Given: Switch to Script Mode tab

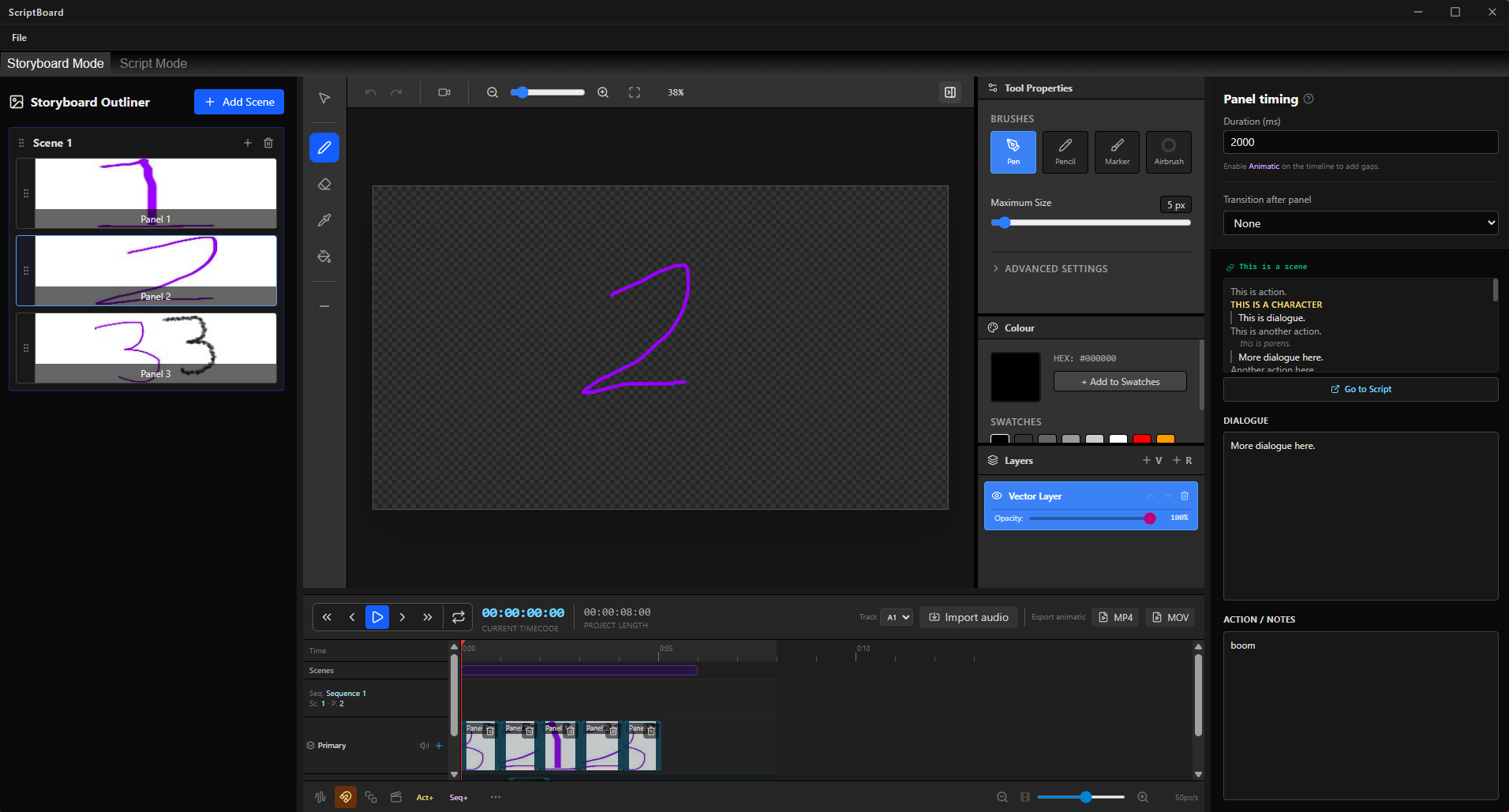Looking at the screenshot, I should click(153, 63).
